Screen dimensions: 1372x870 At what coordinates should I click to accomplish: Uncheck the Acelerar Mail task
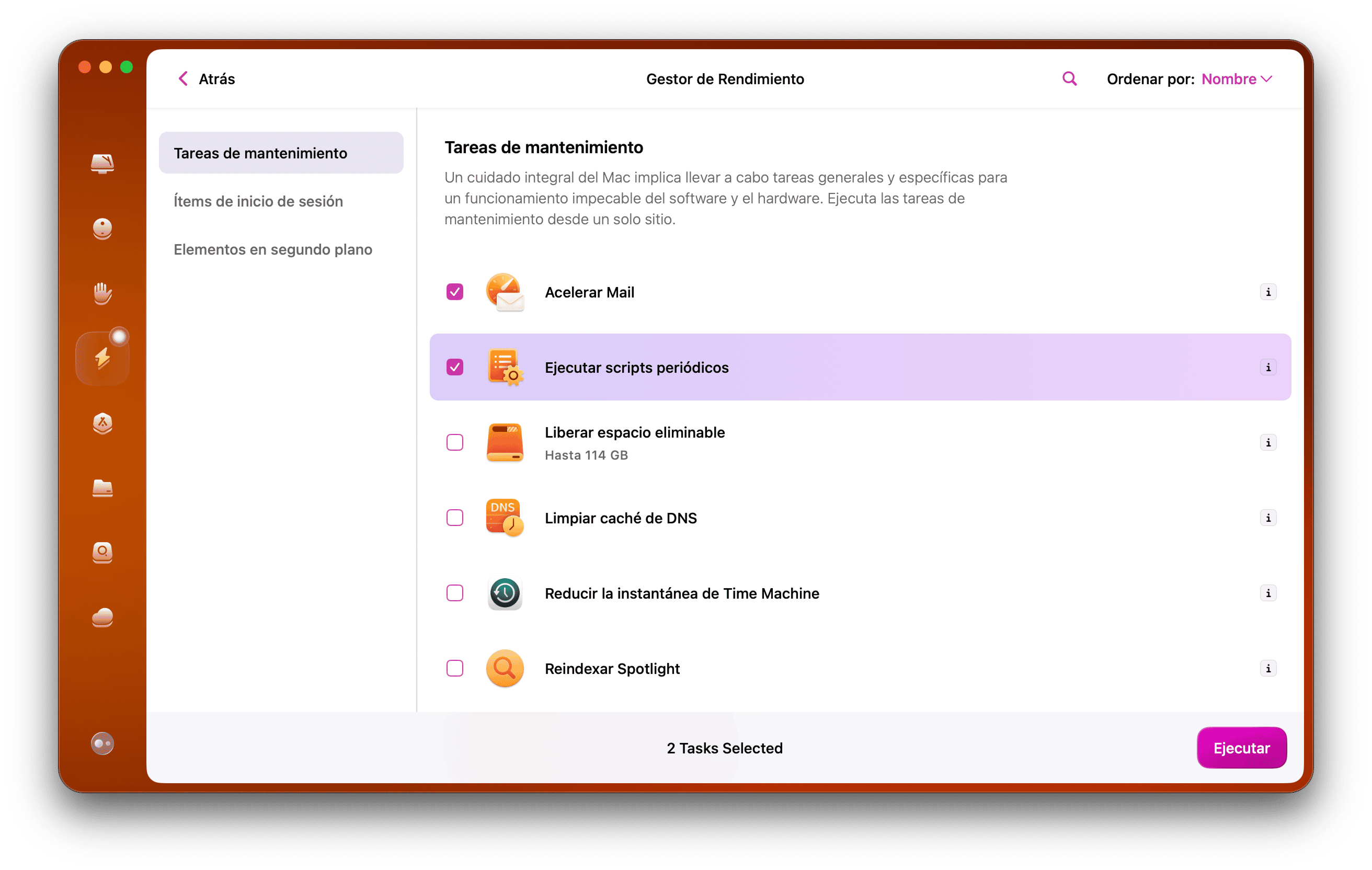pos(455,292)
